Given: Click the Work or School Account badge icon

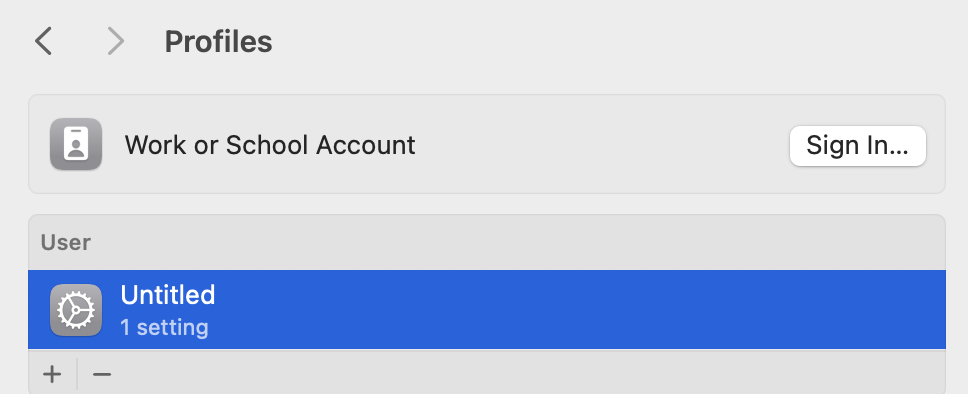Looking at the screenshot, I should (76, 144).
